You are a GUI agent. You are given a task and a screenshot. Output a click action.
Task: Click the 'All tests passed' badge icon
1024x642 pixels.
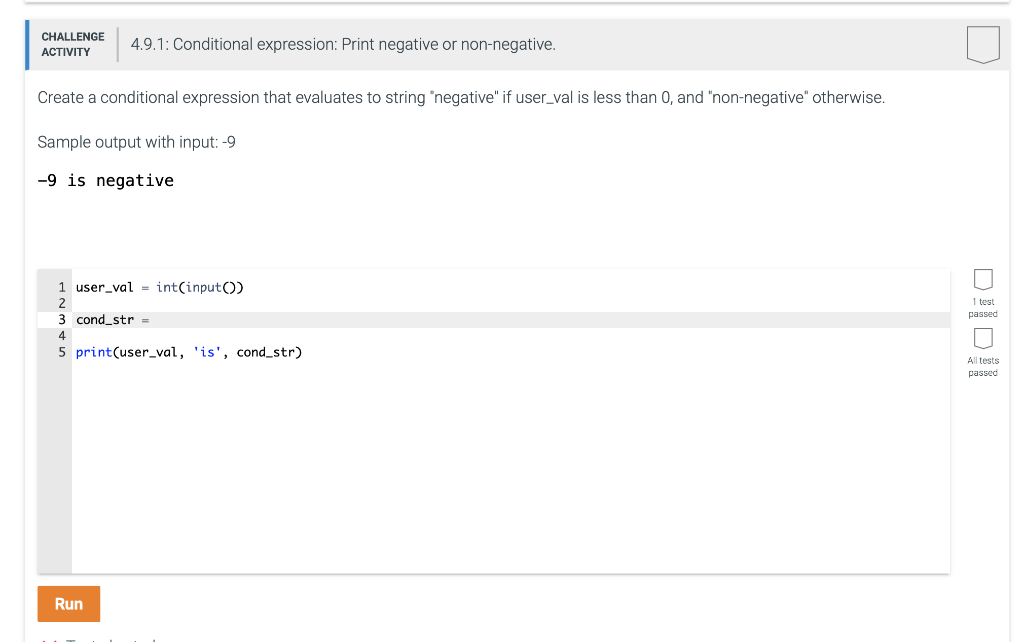(983, 338)
